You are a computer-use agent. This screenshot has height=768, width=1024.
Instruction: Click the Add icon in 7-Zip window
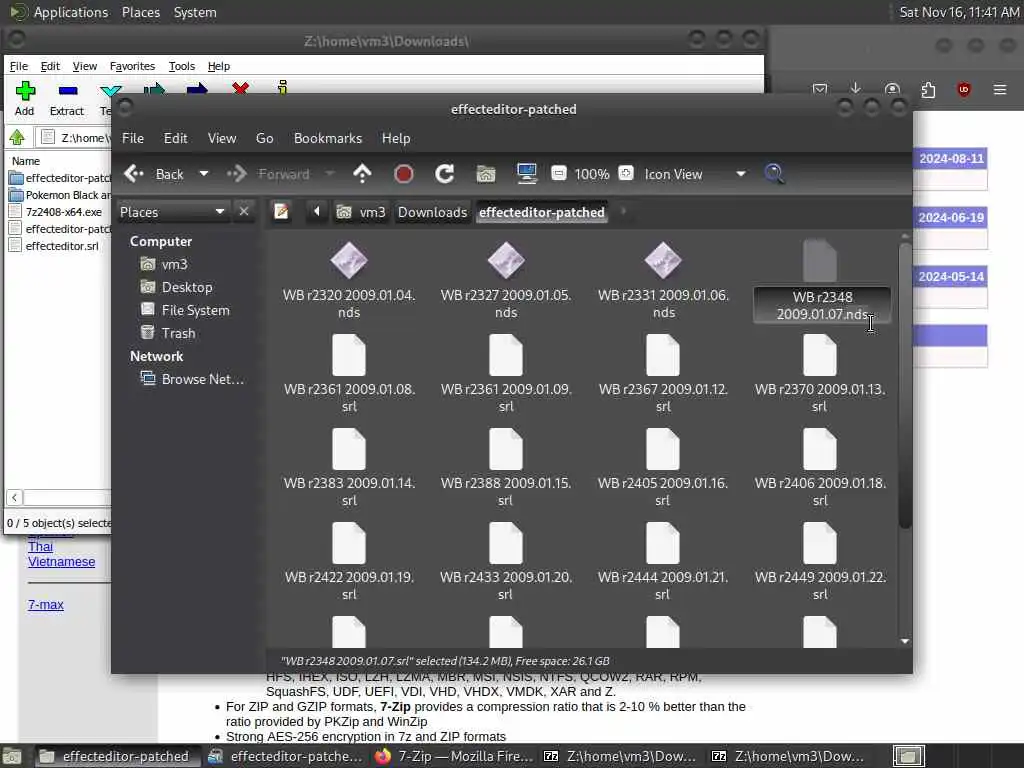(25, 91)
